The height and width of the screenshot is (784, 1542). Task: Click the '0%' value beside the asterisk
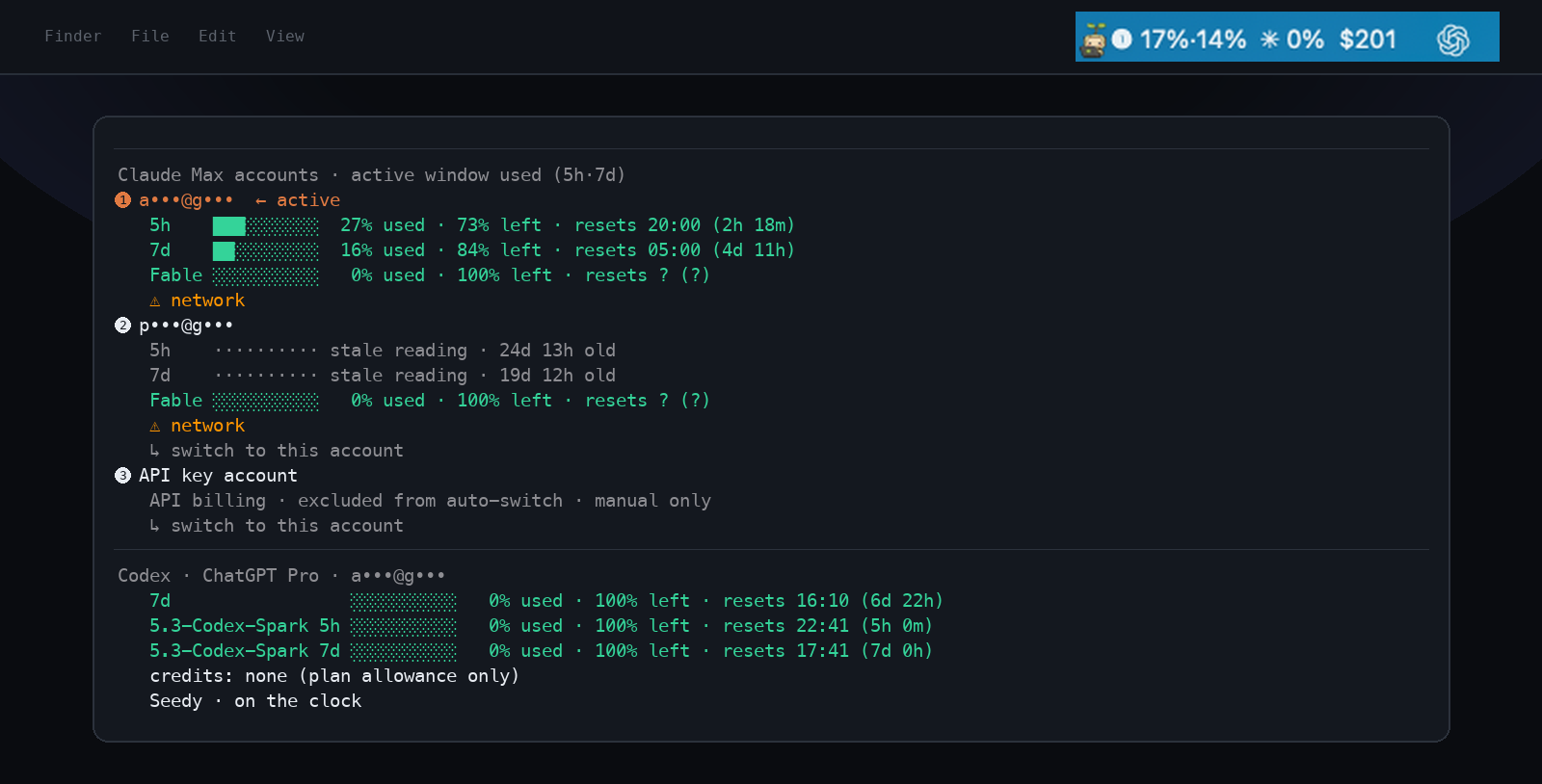tap(1305, 39)
